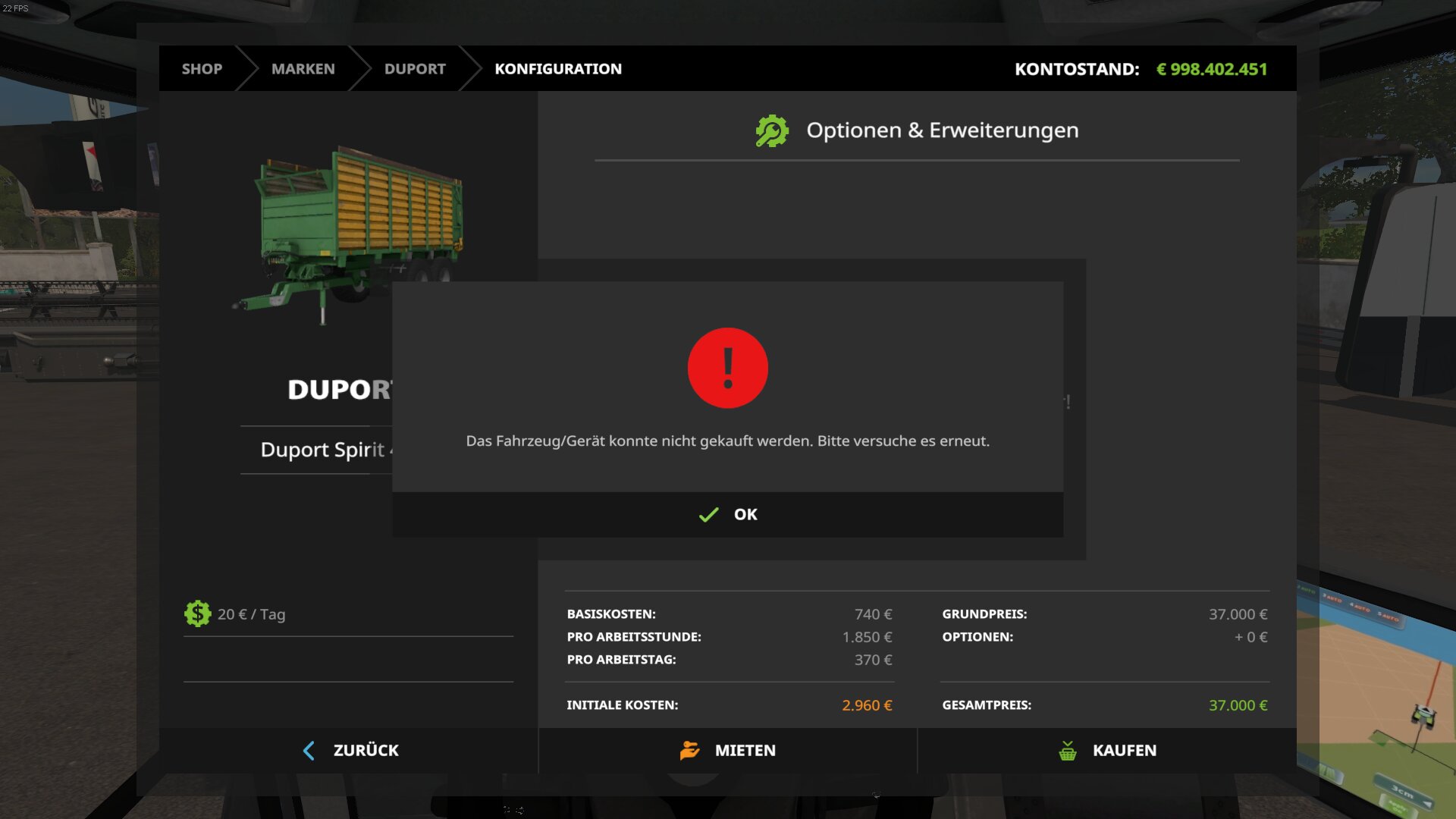The width and height of the screenshot is (1456, 819).
Task: Go to SHOP breadcrumb
Action: pyautogui.click(x=202, y=69)
